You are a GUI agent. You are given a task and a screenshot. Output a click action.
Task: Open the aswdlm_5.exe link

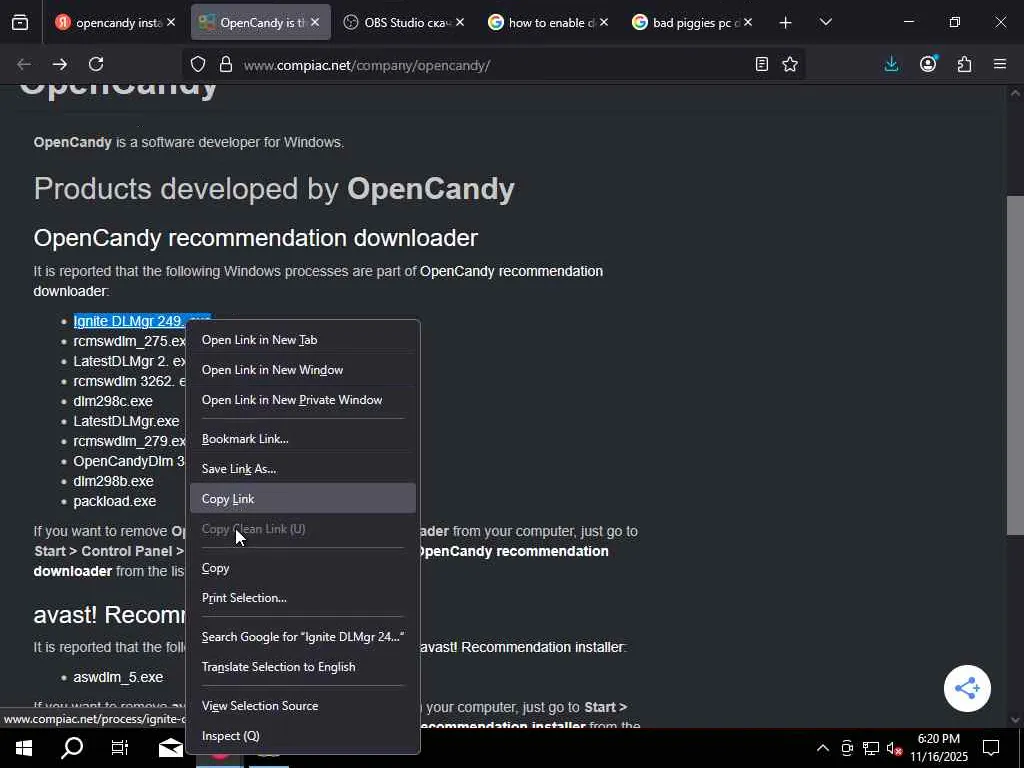point(118,677)
